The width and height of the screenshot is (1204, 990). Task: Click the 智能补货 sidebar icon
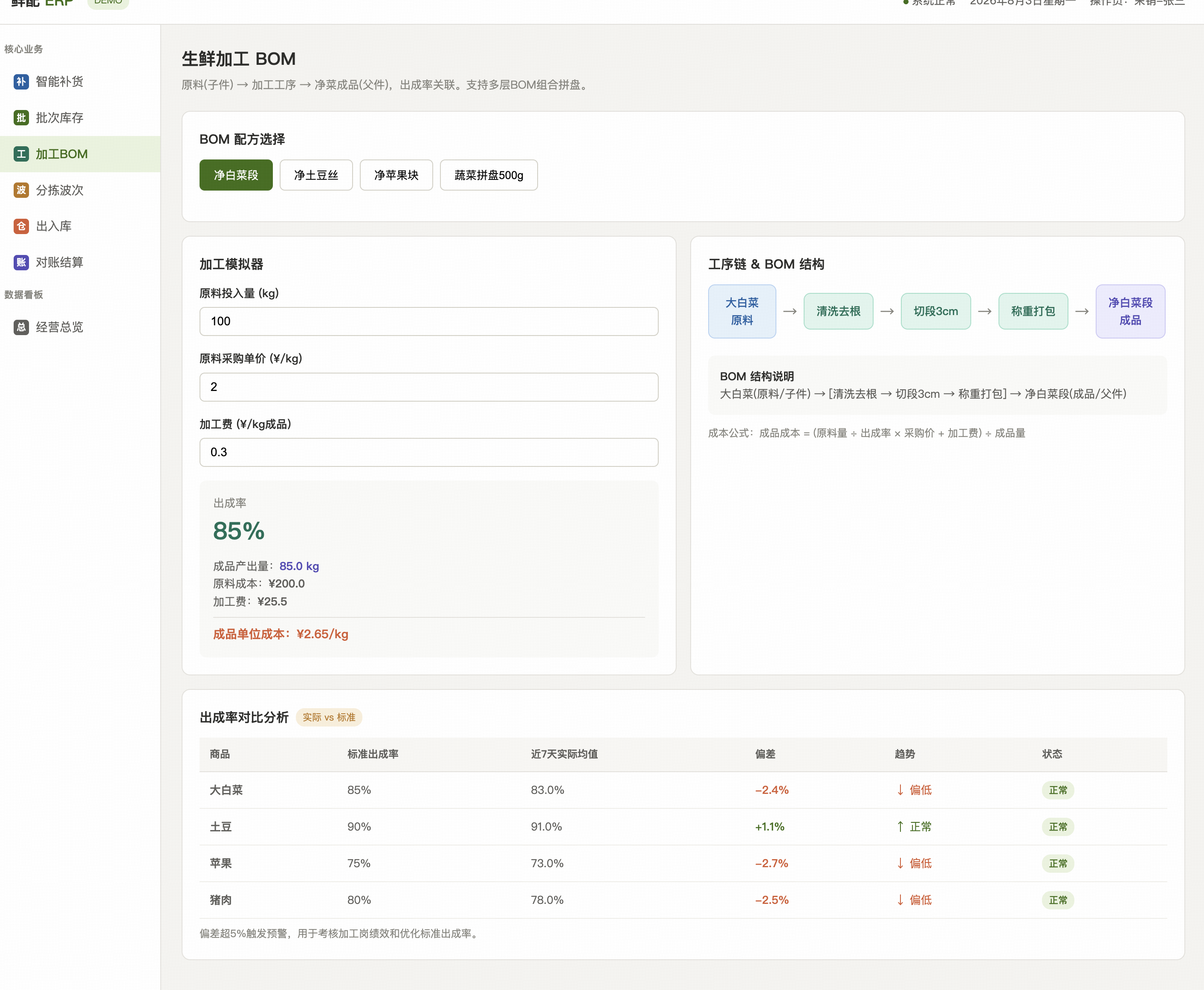click(21, 81)
